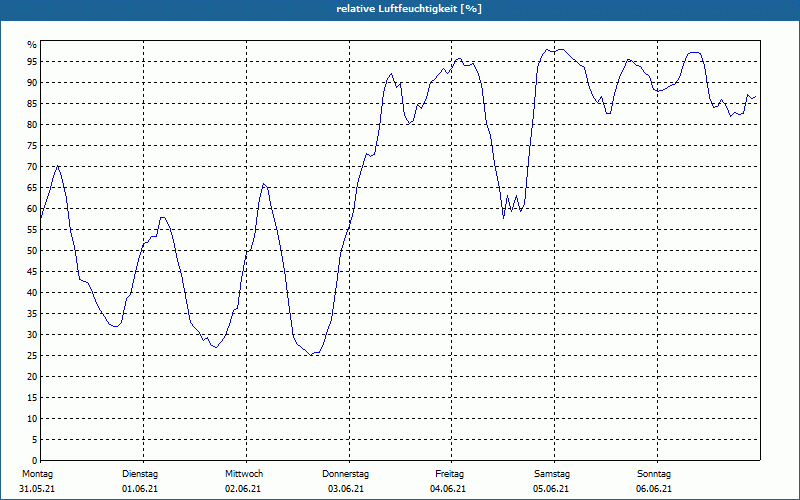Screen dimensions: 800x500
Task: Click the 'Montag' day label
Action: tap(37, 474)
